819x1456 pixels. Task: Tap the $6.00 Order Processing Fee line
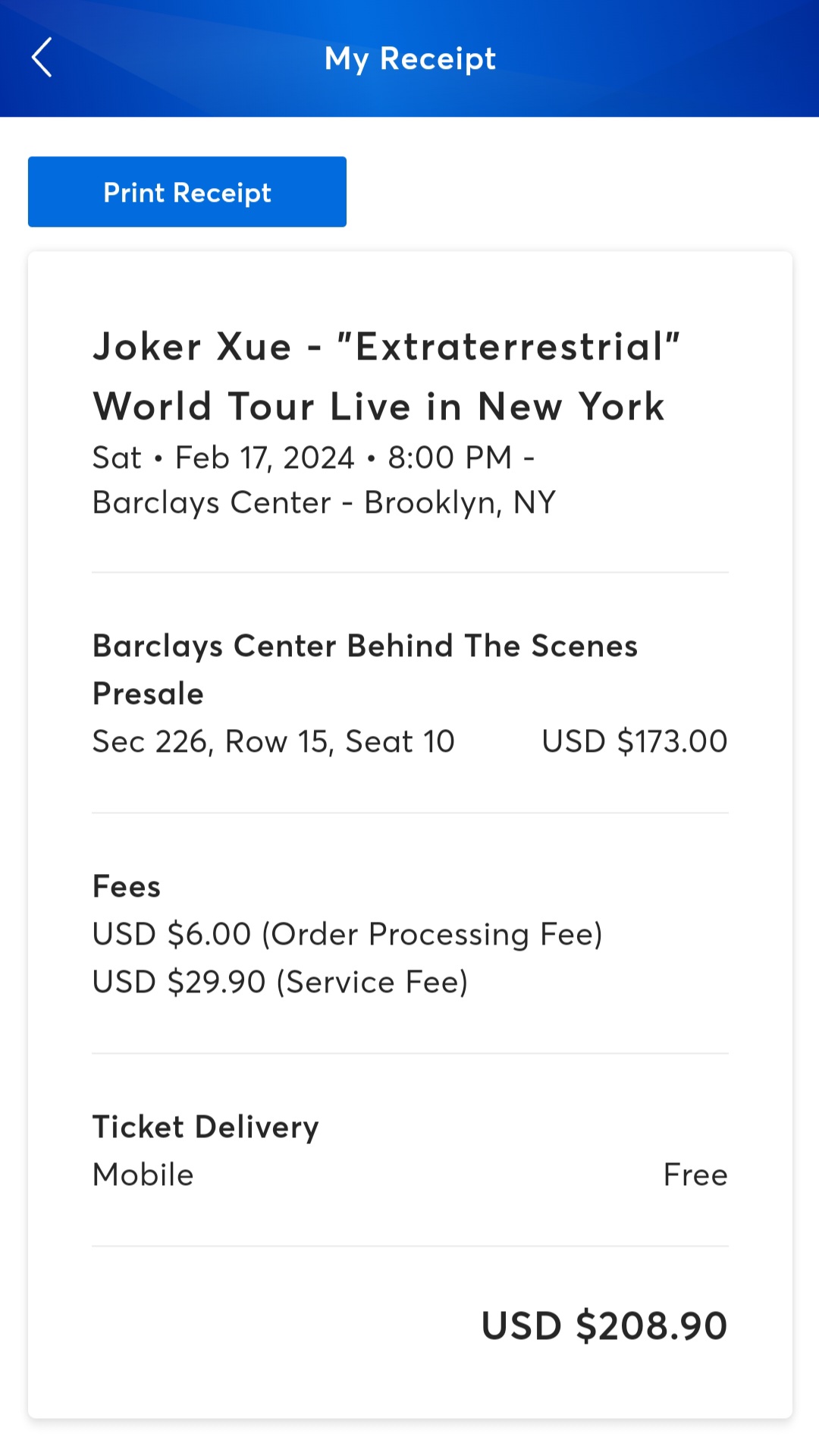click(347, 934)
